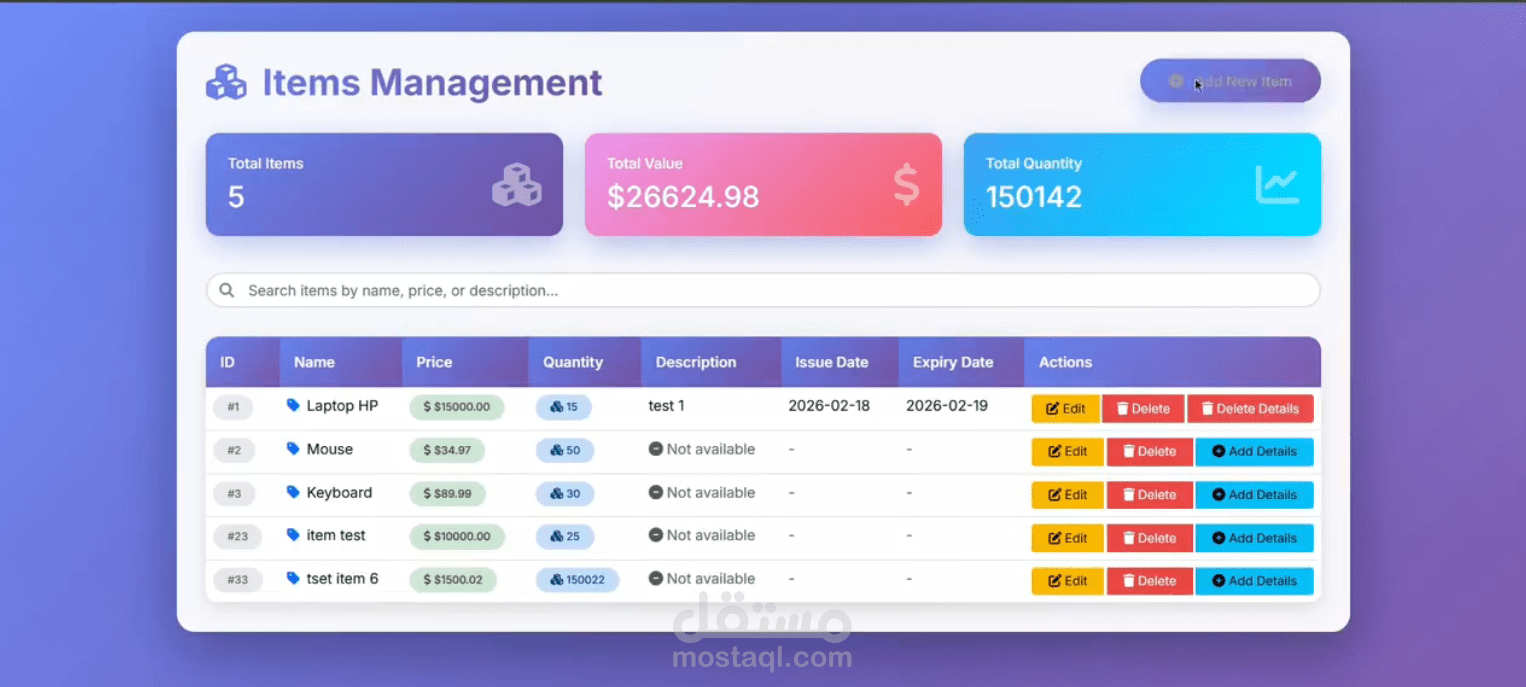
Task: Click the quantity badge showing 150022
Action: coord(578,580)
